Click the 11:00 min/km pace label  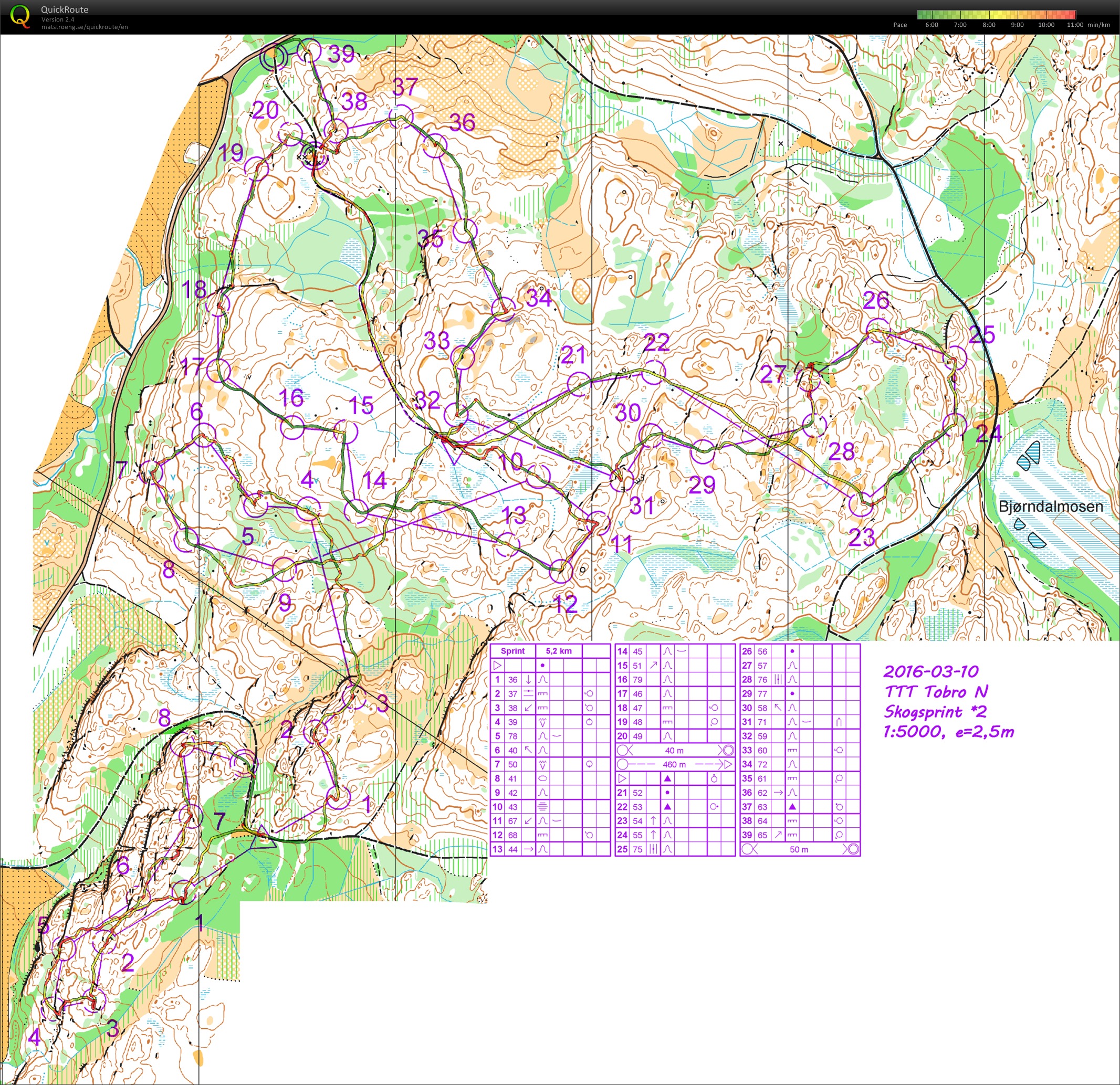pyautogui.click(x=1090, y=25)
